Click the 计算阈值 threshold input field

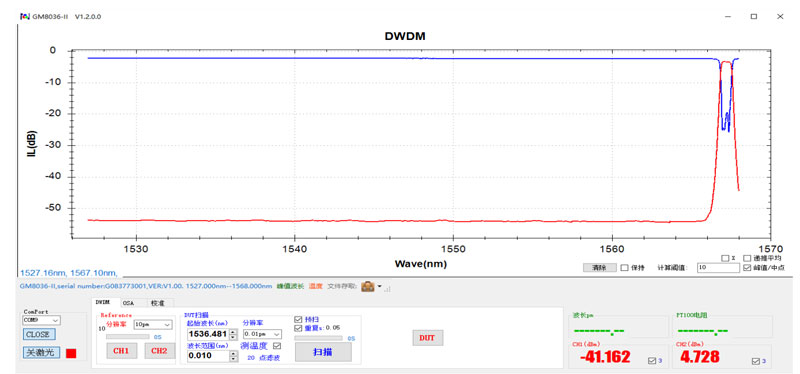718,267
